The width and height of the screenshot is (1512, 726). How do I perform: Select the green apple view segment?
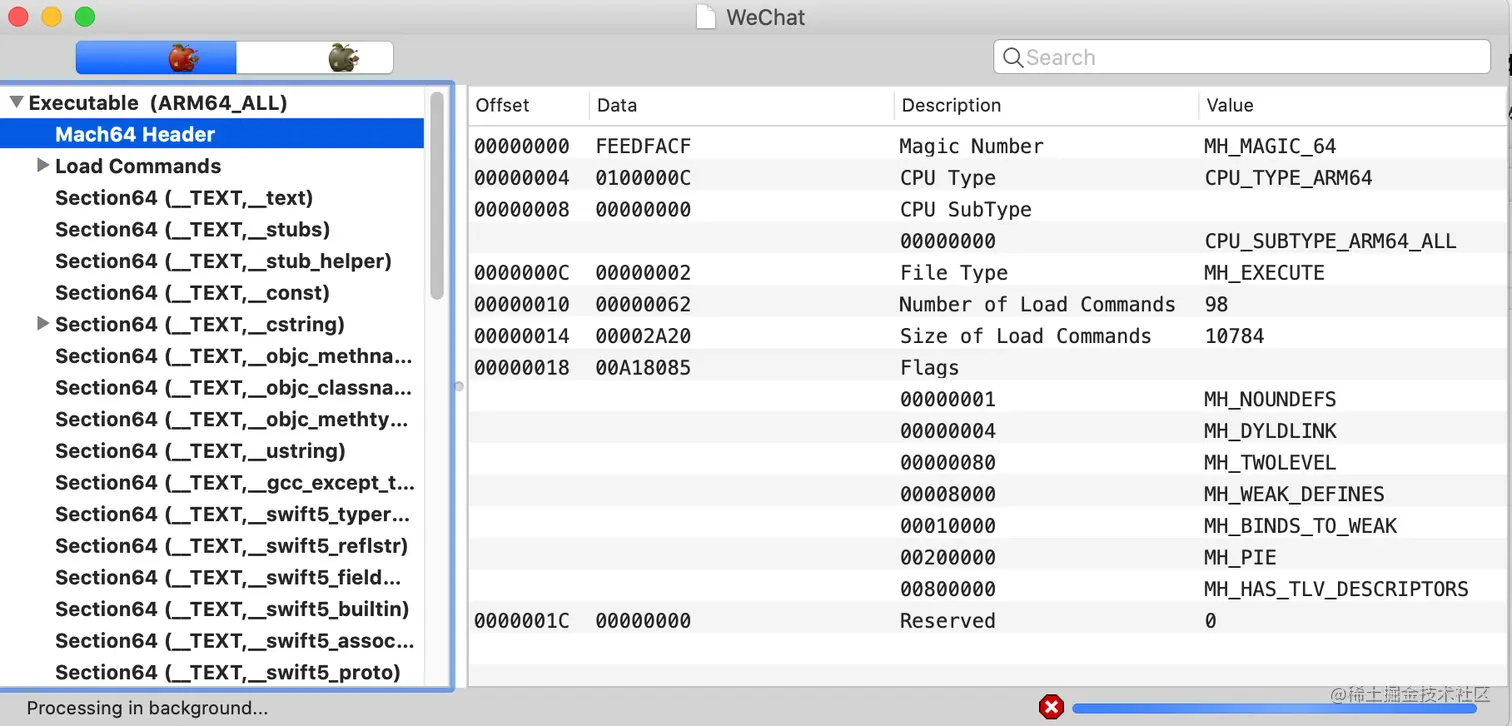coord(315,57)
